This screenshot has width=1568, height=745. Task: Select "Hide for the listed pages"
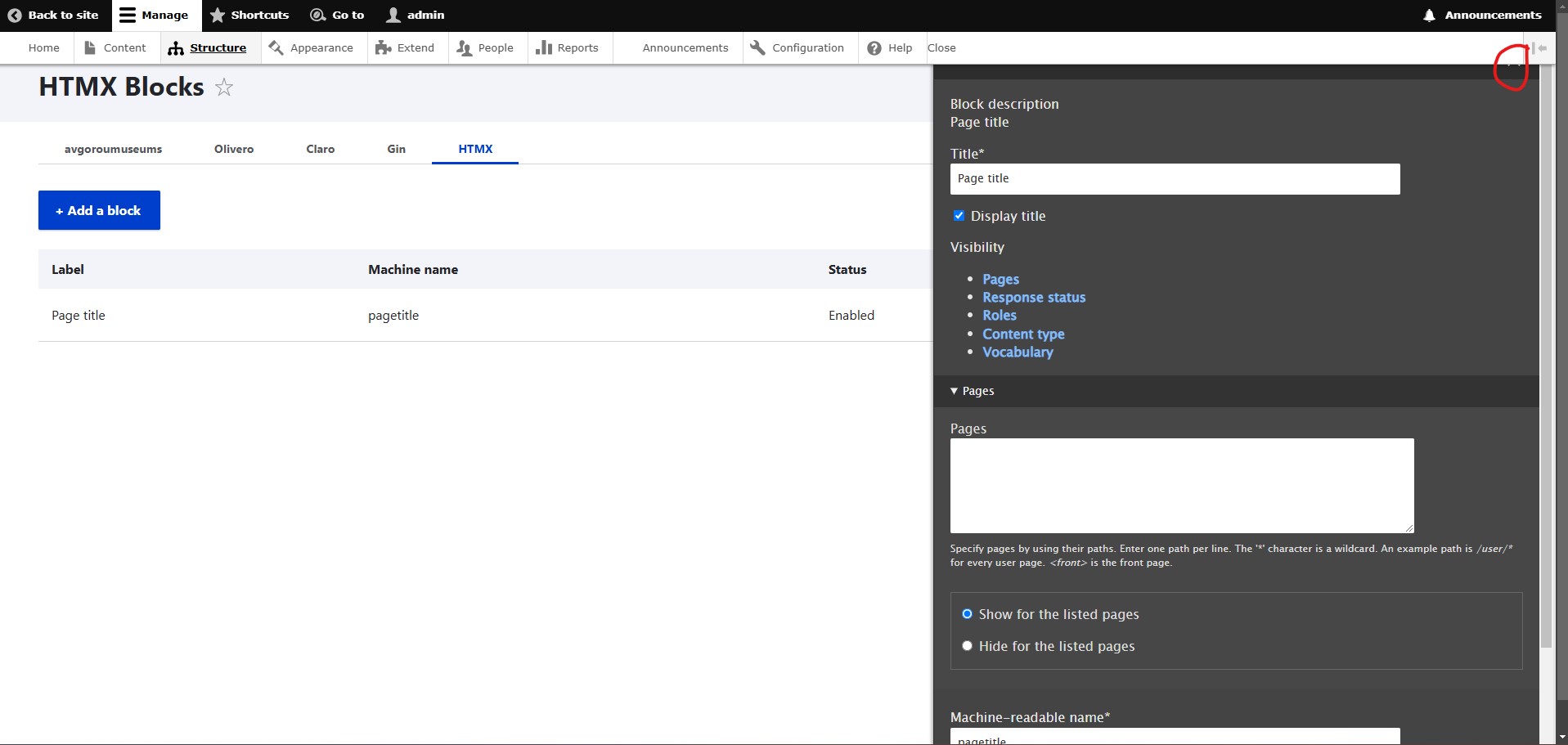pyautogui.click(x=968, y=645)
